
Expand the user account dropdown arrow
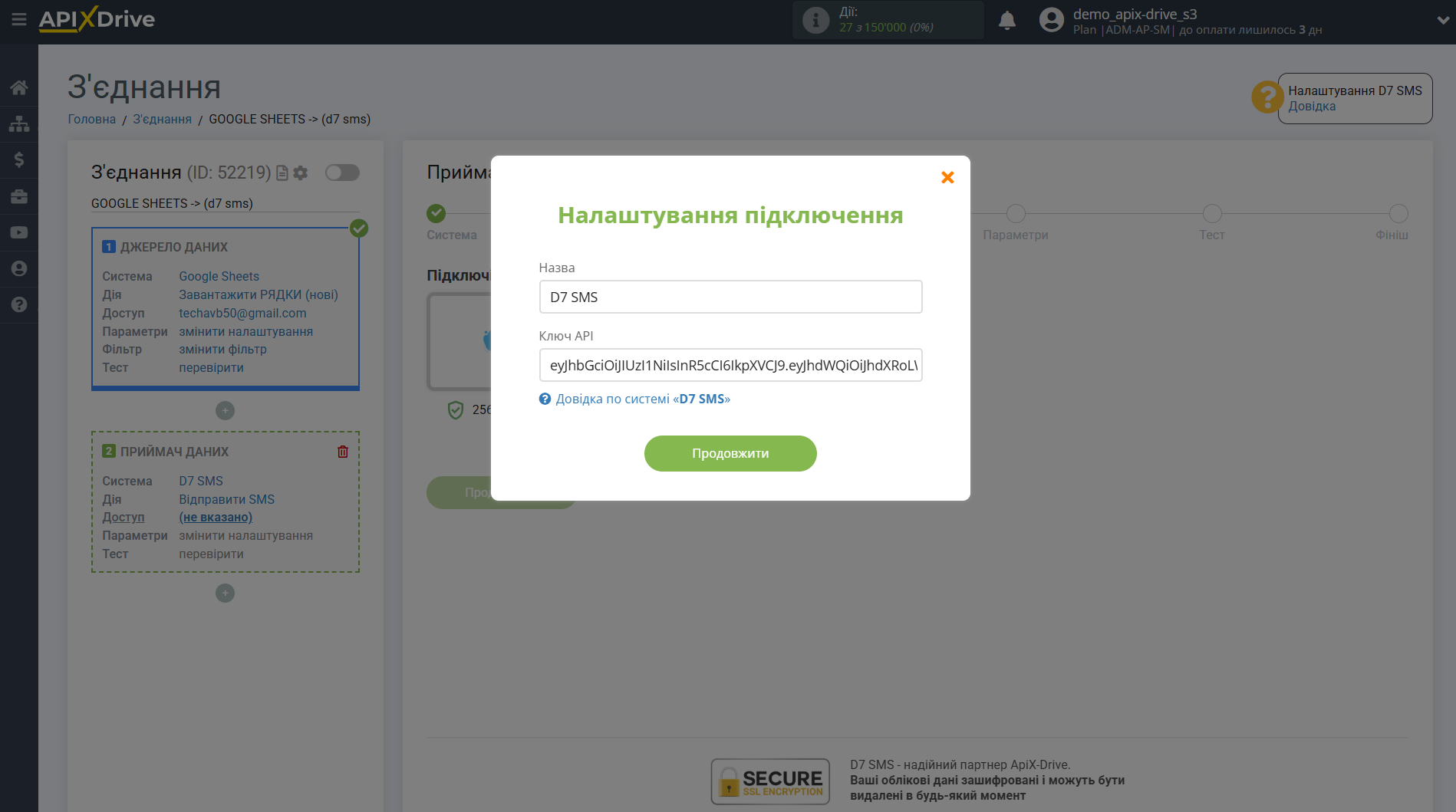coord(1442,21)
